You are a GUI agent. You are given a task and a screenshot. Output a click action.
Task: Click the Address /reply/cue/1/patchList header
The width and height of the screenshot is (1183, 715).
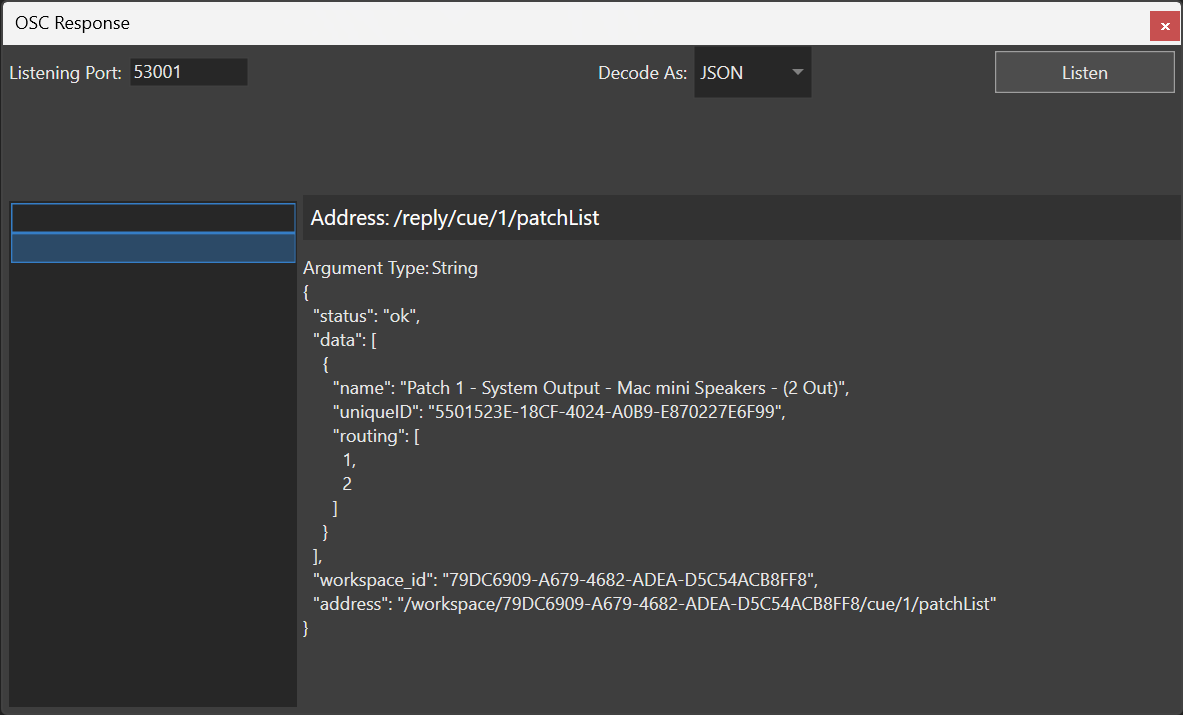tap(455, 218)
